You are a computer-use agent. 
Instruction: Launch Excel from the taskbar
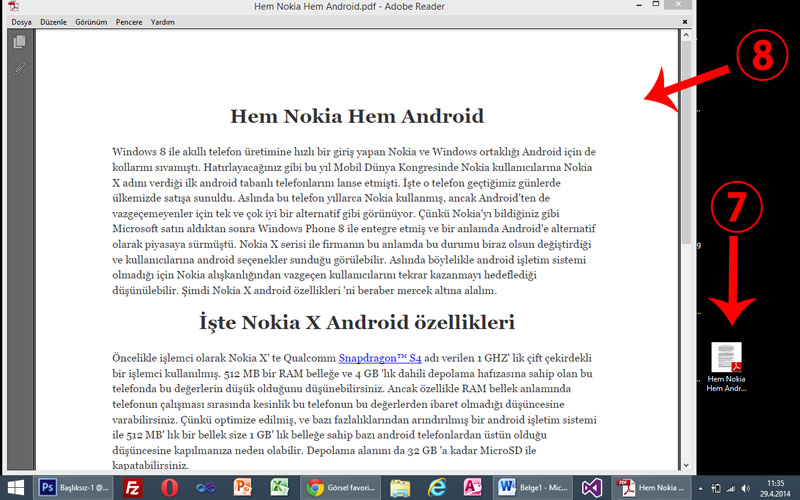pyautogui.click(x=280, y=488)
